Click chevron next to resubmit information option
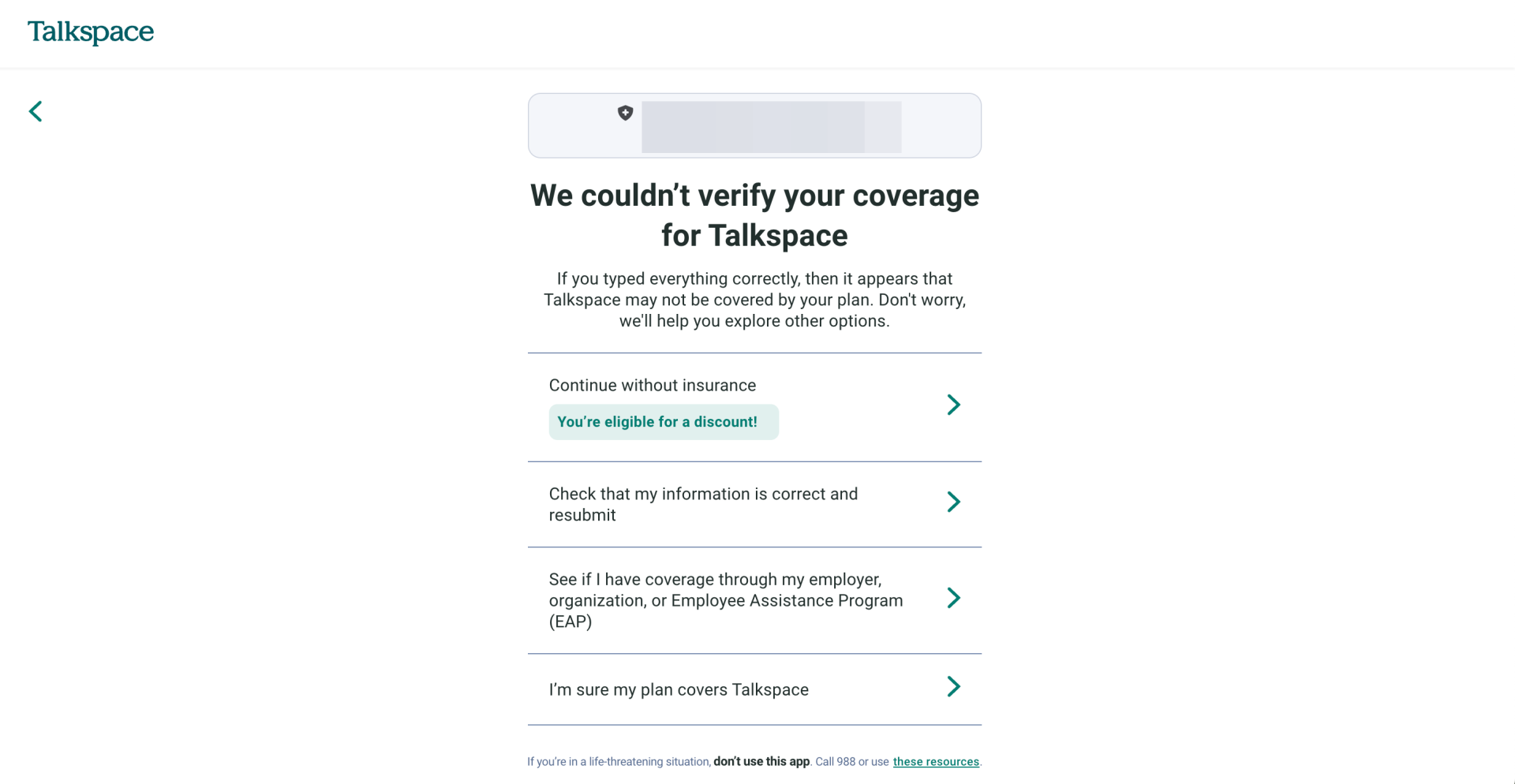The image size is (1515, 784). pos(953,502)
